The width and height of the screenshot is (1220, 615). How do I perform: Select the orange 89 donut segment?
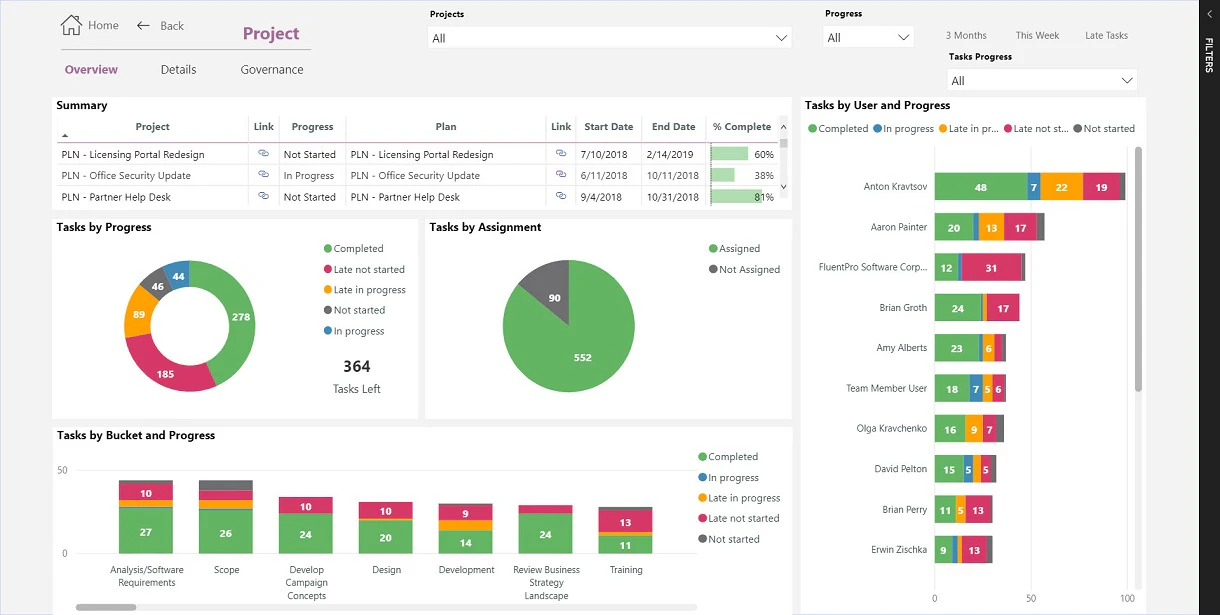[138, 314]
